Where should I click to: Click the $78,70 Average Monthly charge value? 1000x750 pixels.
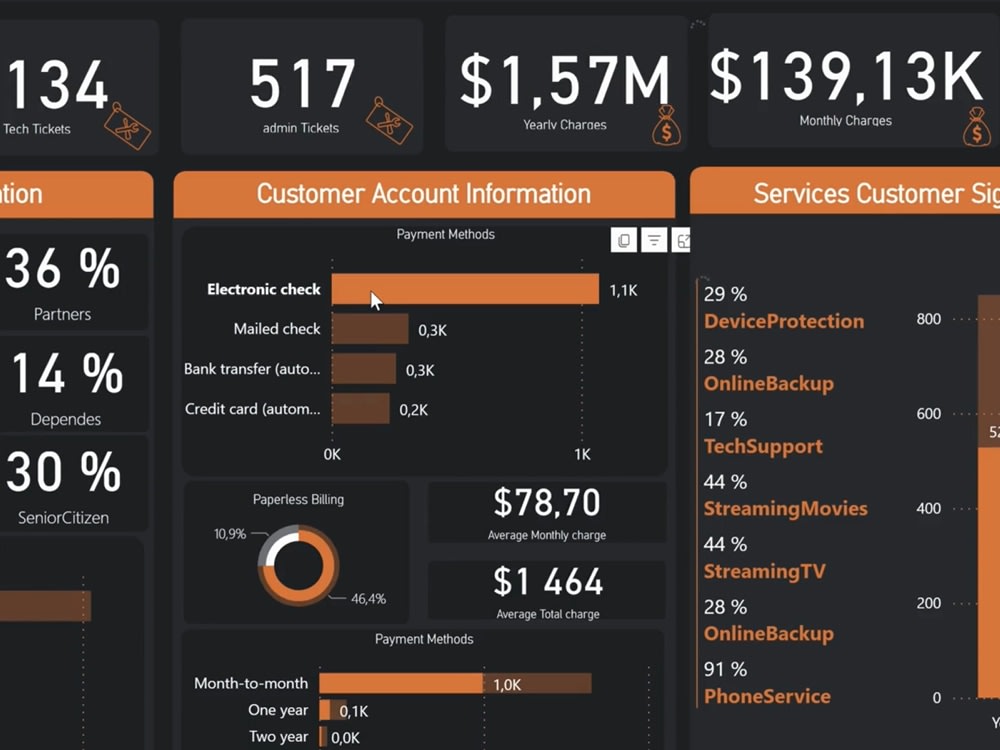pos(547,502)
